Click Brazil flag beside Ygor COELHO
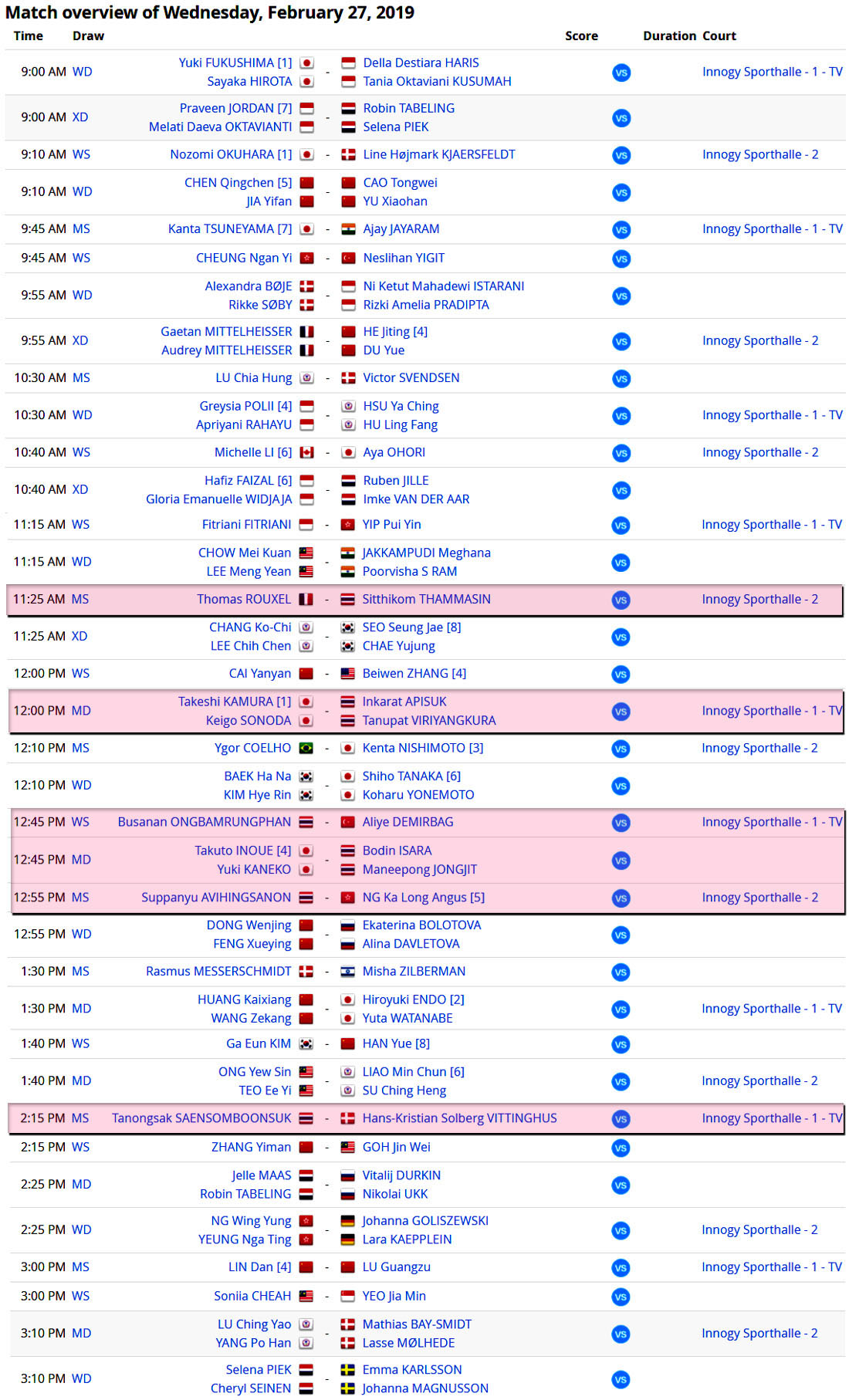Image resolution: width=849 pixels, height=1400 pixels. (x=306, y=748)
